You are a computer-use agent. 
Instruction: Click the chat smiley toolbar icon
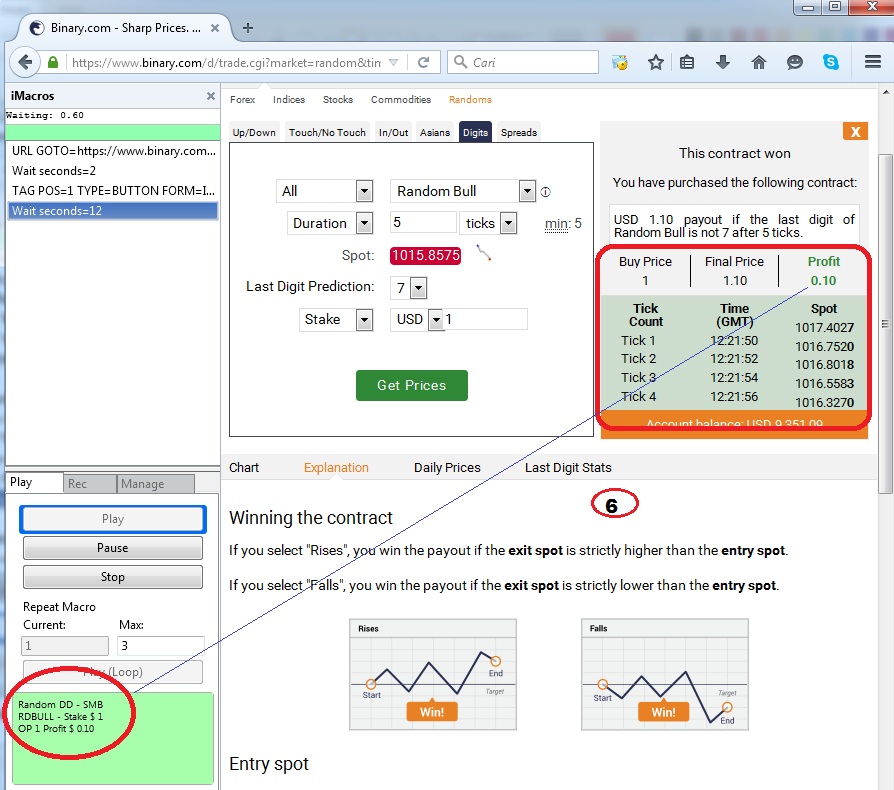click(x=794, y=62)
